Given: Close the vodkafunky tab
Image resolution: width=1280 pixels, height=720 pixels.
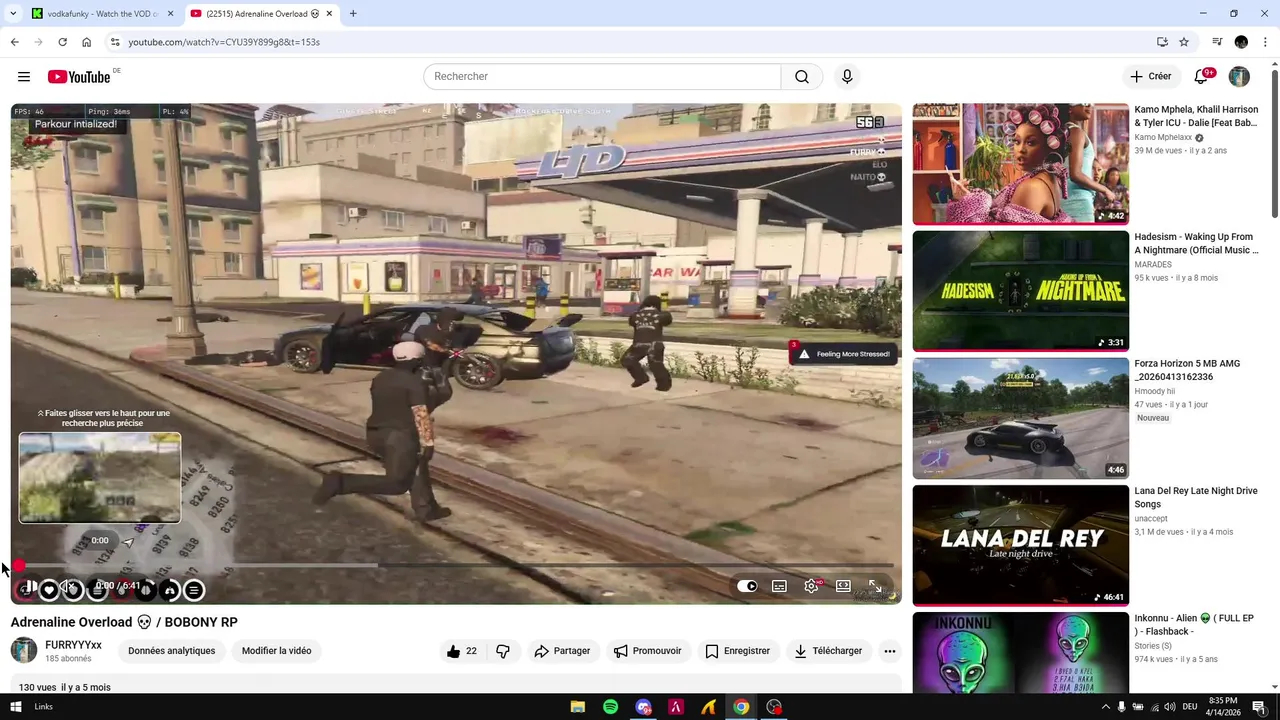Looking at the screenshot, I should coord(170,14).
